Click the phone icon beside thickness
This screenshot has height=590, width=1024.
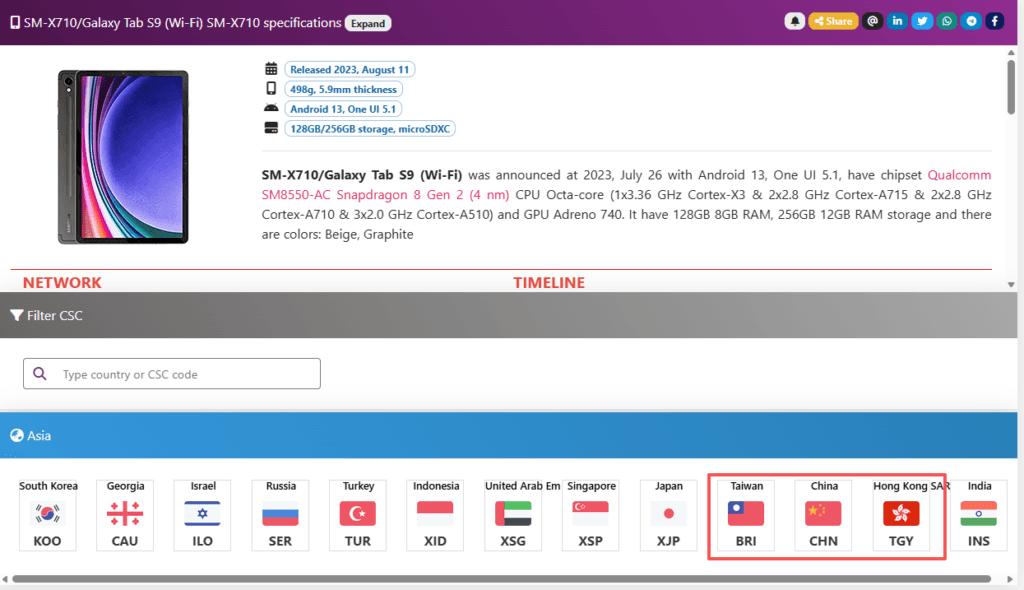tap(271, 88)
